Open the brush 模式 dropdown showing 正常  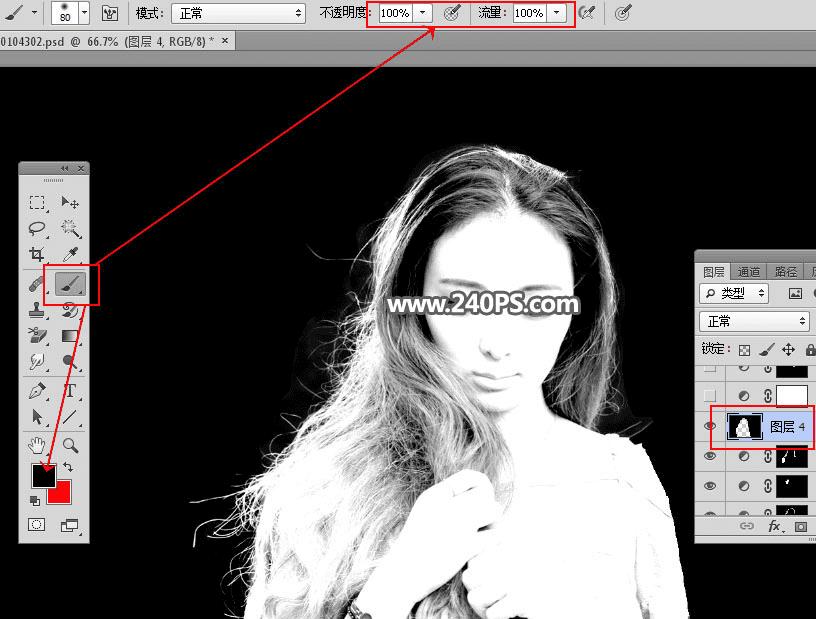(238, 13)
